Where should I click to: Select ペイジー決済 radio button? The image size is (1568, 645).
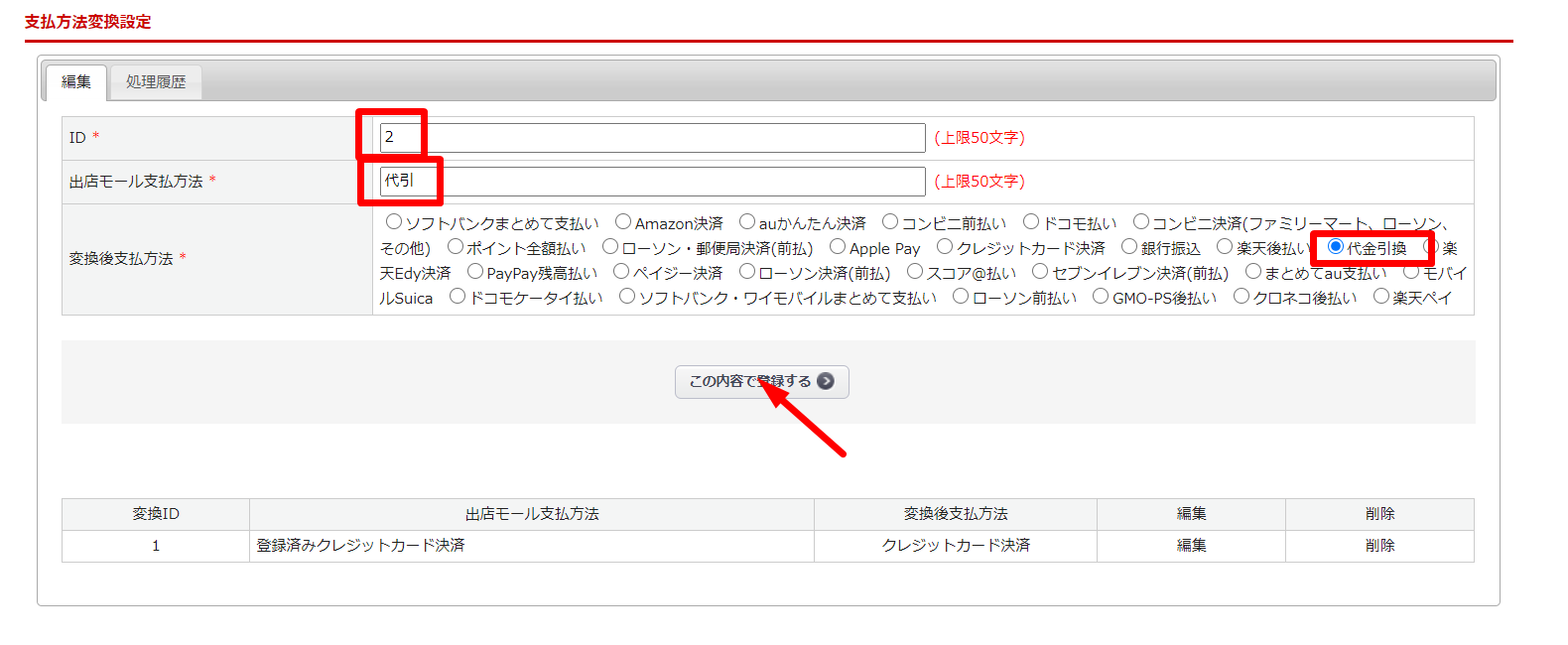(621, 271)
